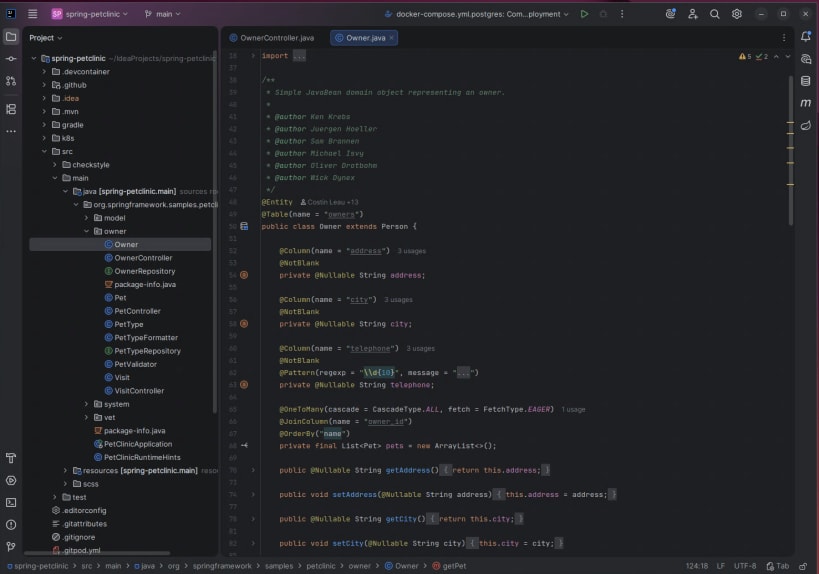
Task: Open the Database tool window
Action: click(x=806, y=81)
